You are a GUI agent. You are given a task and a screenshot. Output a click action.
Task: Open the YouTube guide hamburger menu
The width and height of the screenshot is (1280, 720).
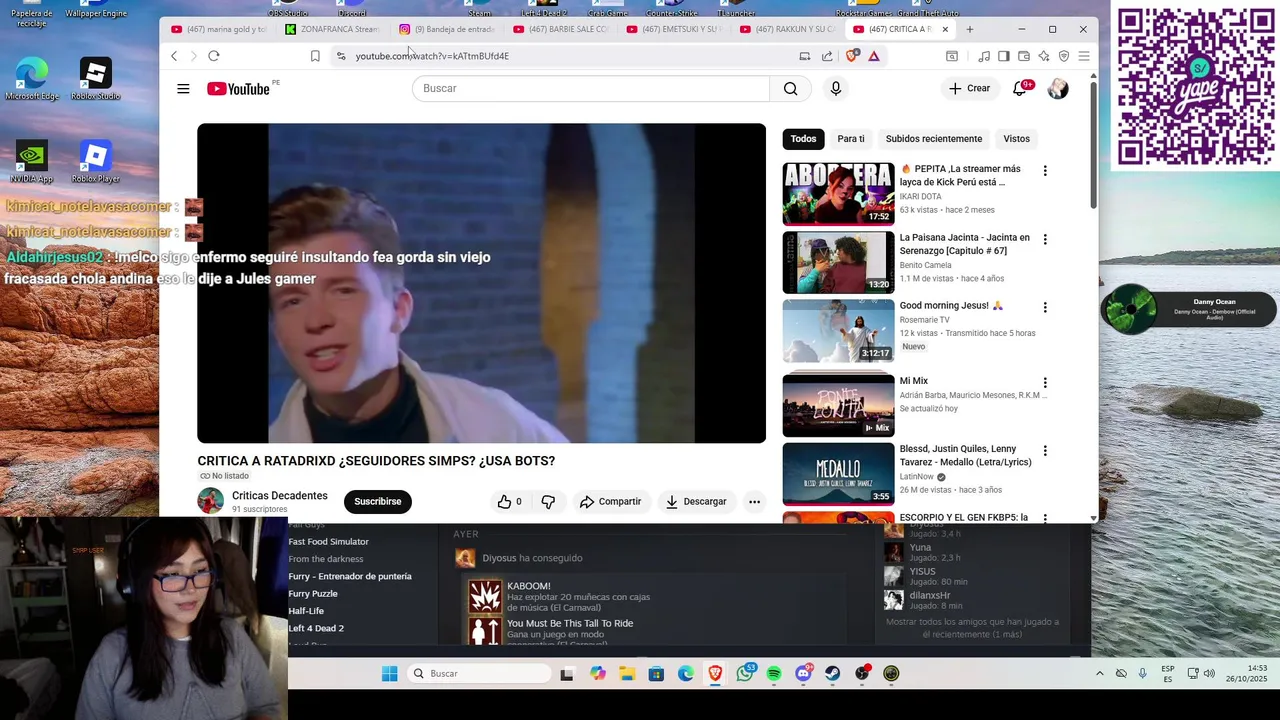pyautogui.click(x=183, y=89)
